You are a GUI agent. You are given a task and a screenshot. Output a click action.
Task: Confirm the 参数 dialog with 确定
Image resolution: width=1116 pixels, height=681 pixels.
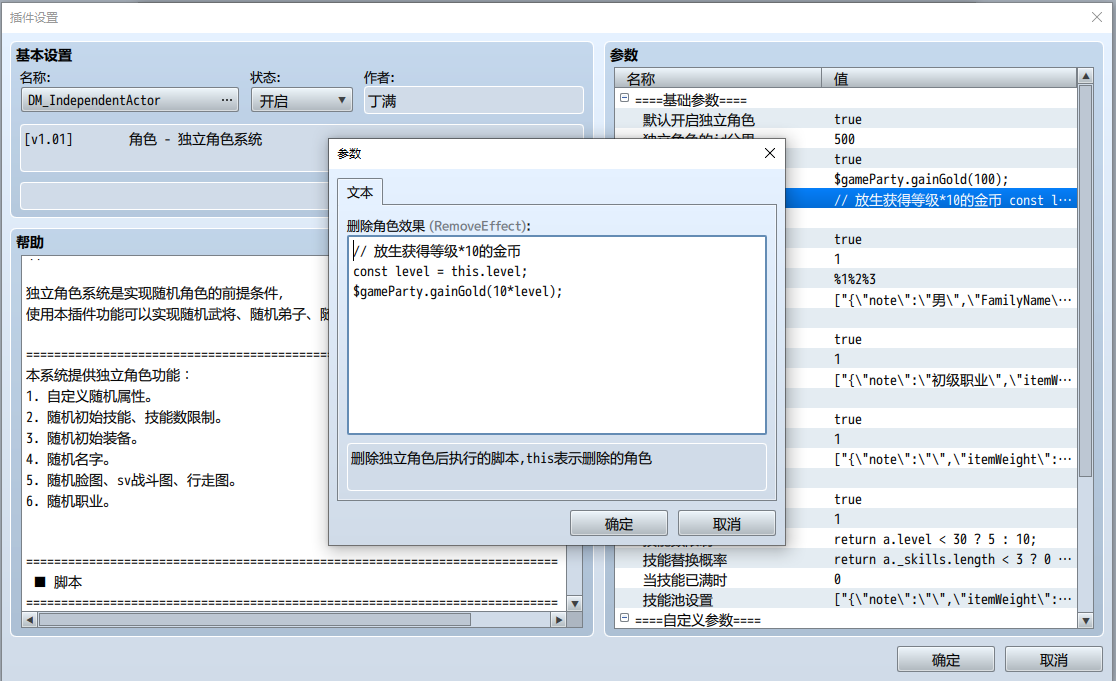tap(618, 524)
